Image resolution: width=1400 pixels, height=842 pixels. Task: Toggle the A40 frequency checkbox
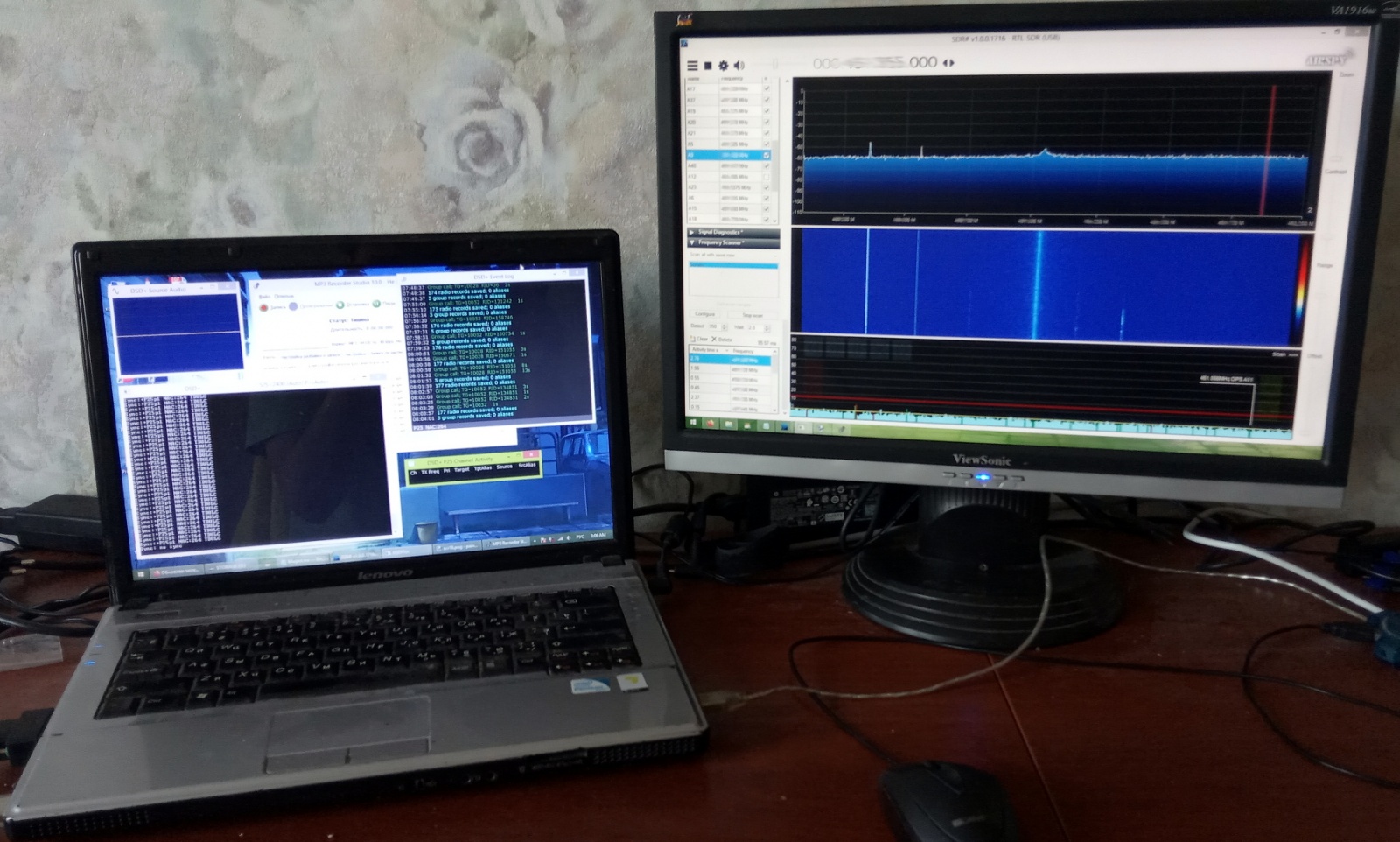[766, 165]
